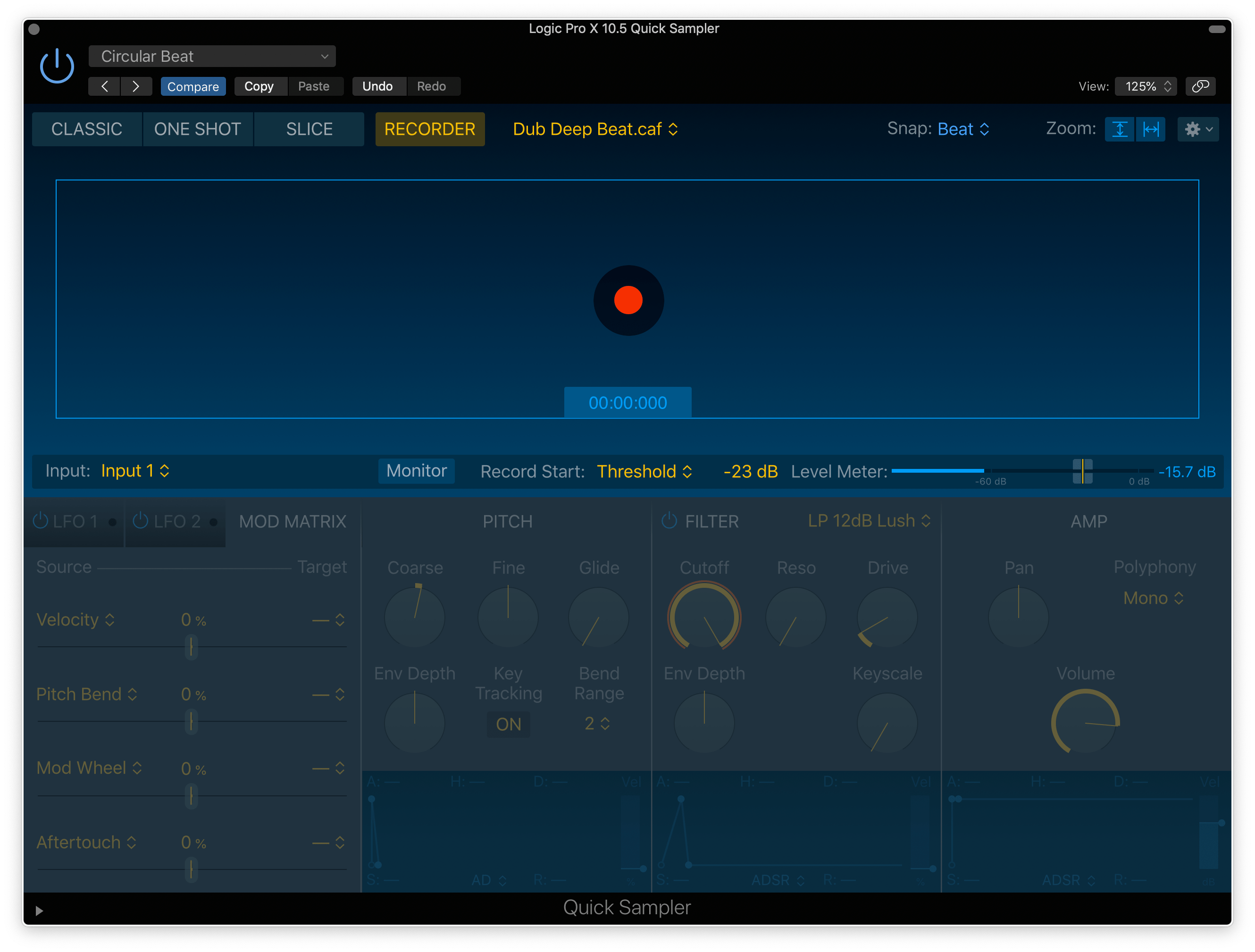The width and height of the screenshot is (1255, 952).
Task: Switch to the CLASSIC tab
Action: [x=86, y=129]
